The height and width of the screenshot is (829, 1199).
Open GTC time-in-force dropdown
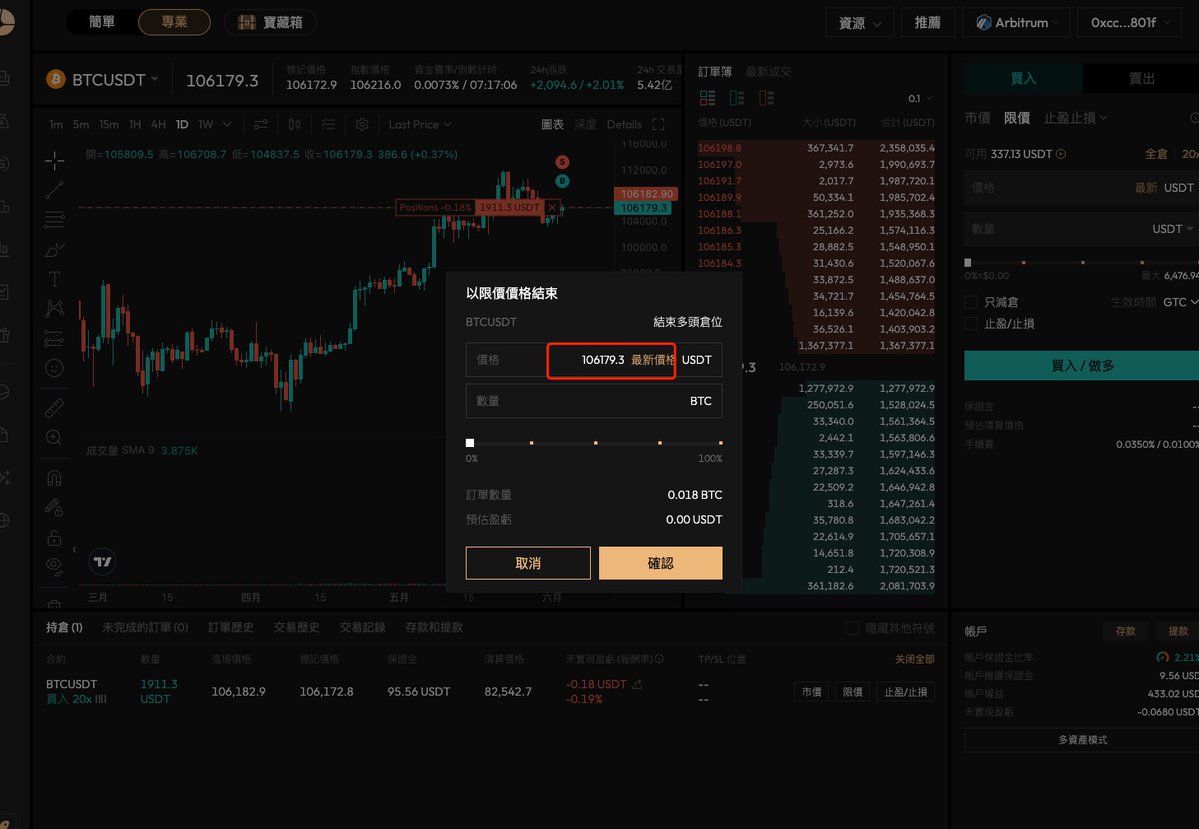[1180, 302]
